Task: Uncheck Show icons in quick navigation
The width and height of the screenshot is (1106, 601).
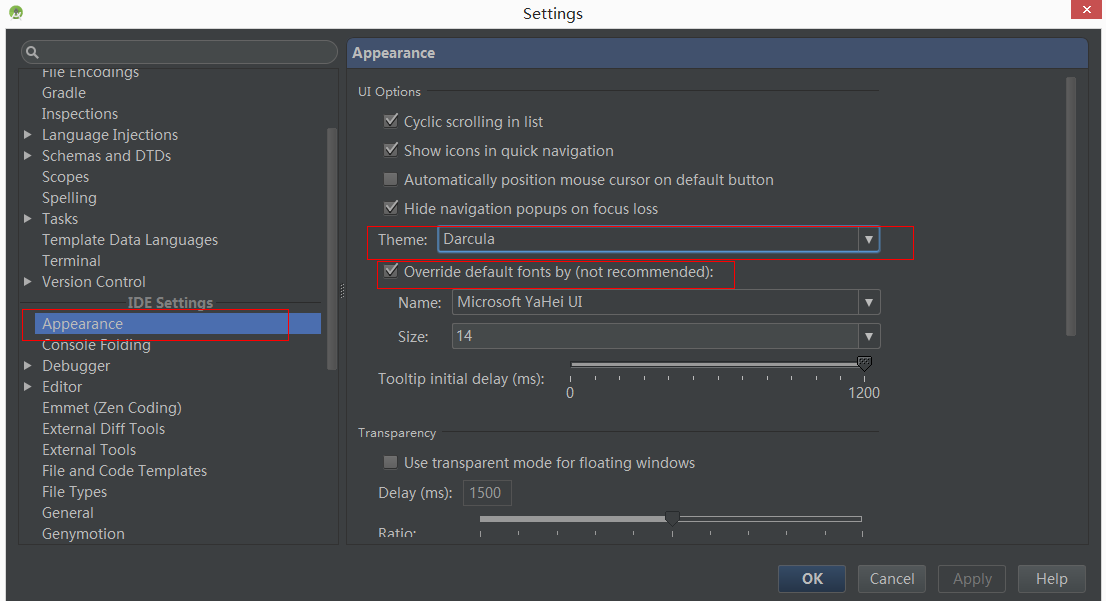Action: coord(391,151)
